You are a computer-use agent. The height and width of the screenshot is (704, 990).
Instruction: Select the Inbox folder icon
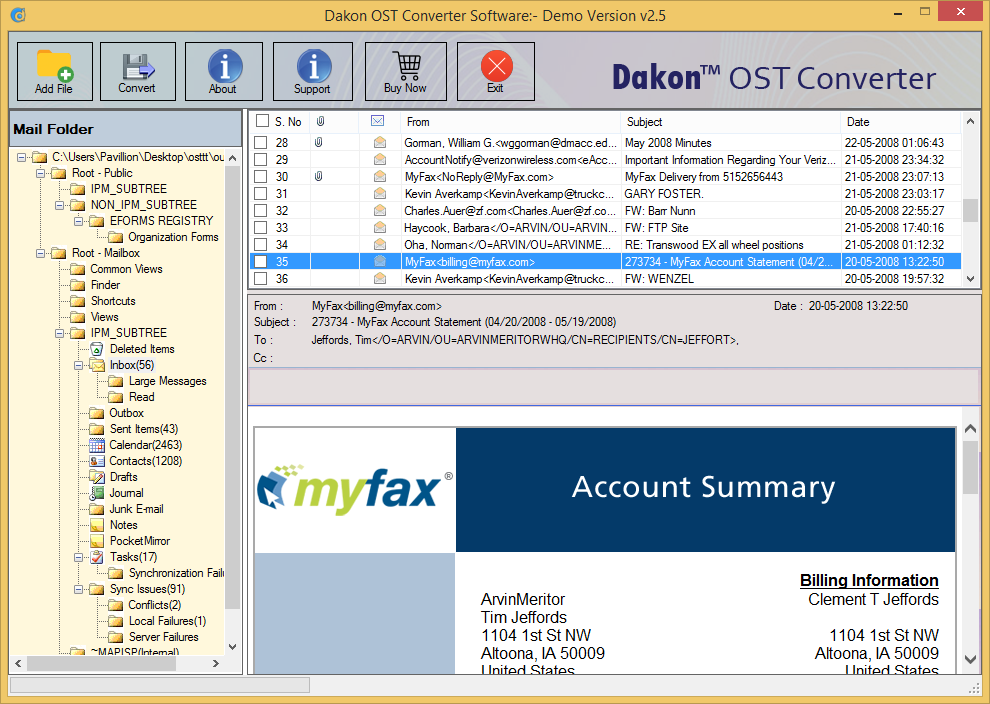click(x=97, y=365)
